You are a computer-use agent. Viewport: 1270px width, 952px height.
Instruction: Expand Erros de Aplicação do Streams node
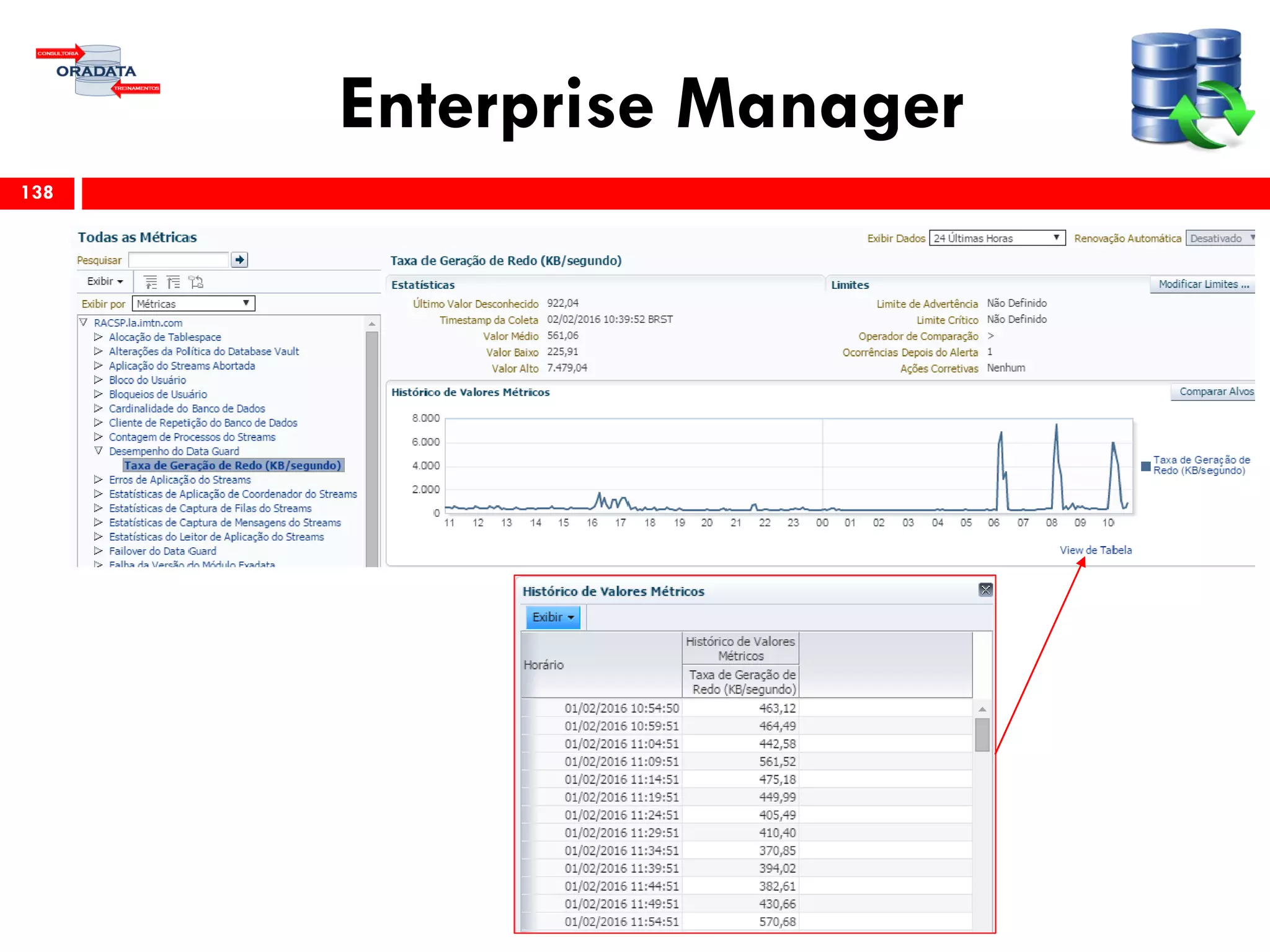[98, 479]
